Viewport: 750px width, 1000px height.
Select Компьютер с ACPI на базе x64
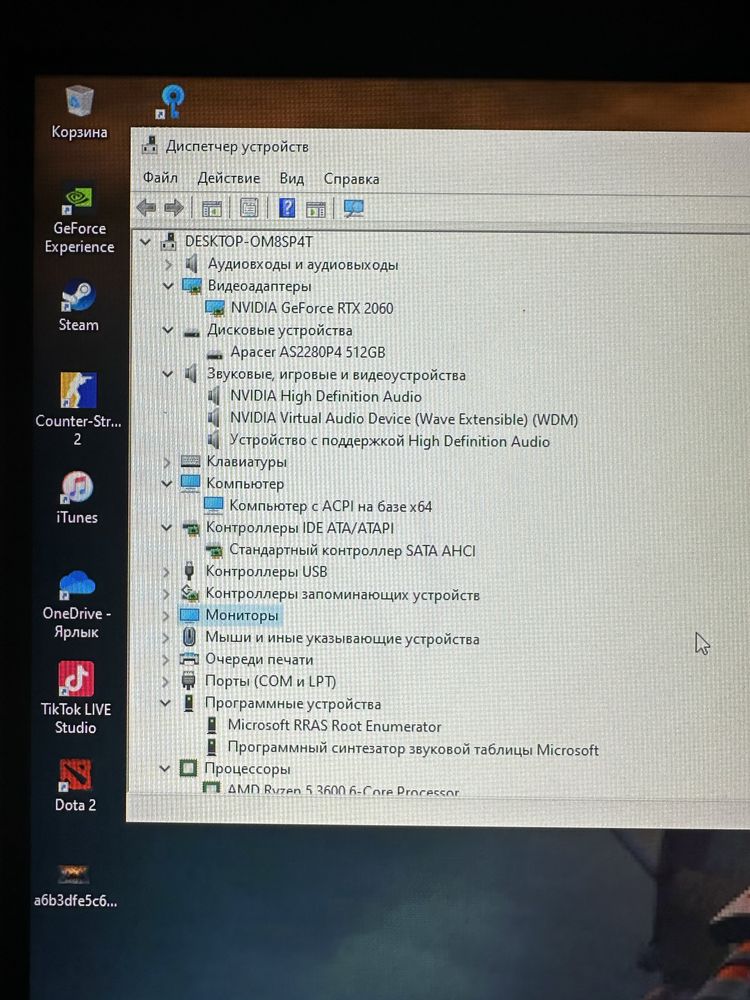[x=330, y=506]
